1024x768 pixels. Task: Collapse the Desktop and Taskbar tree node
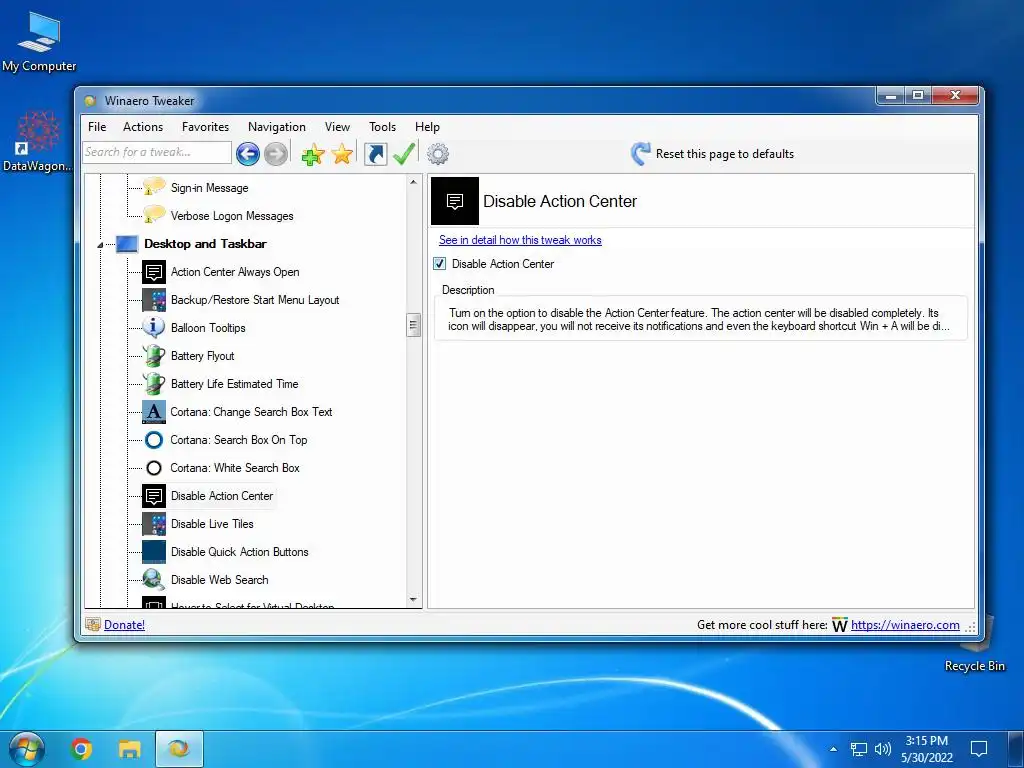click(x=100, y=245)
